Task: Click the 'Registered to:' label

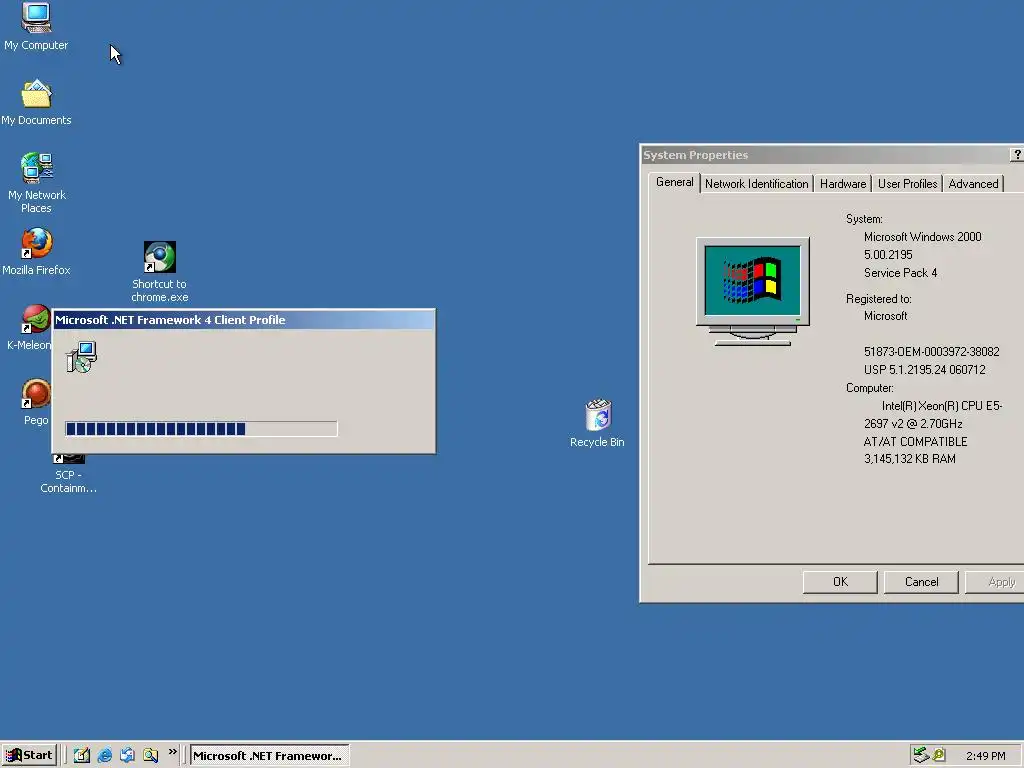Action: [x=878, y=299]
